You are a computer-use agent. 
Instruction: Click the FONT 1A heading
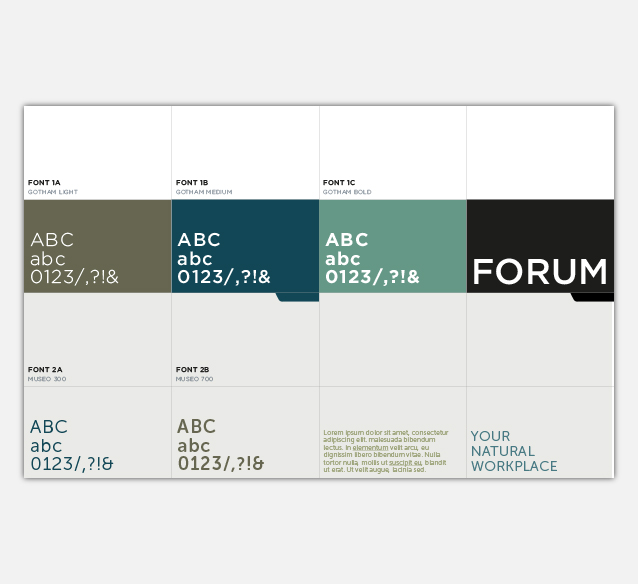tap(44, 182)
